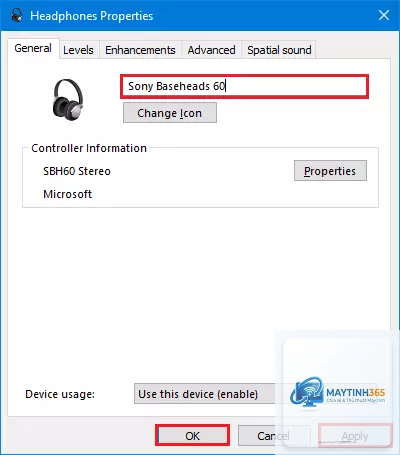Click the Cancel button
The height and width of the screenshot is (455, 400).
tap(274, 436)
